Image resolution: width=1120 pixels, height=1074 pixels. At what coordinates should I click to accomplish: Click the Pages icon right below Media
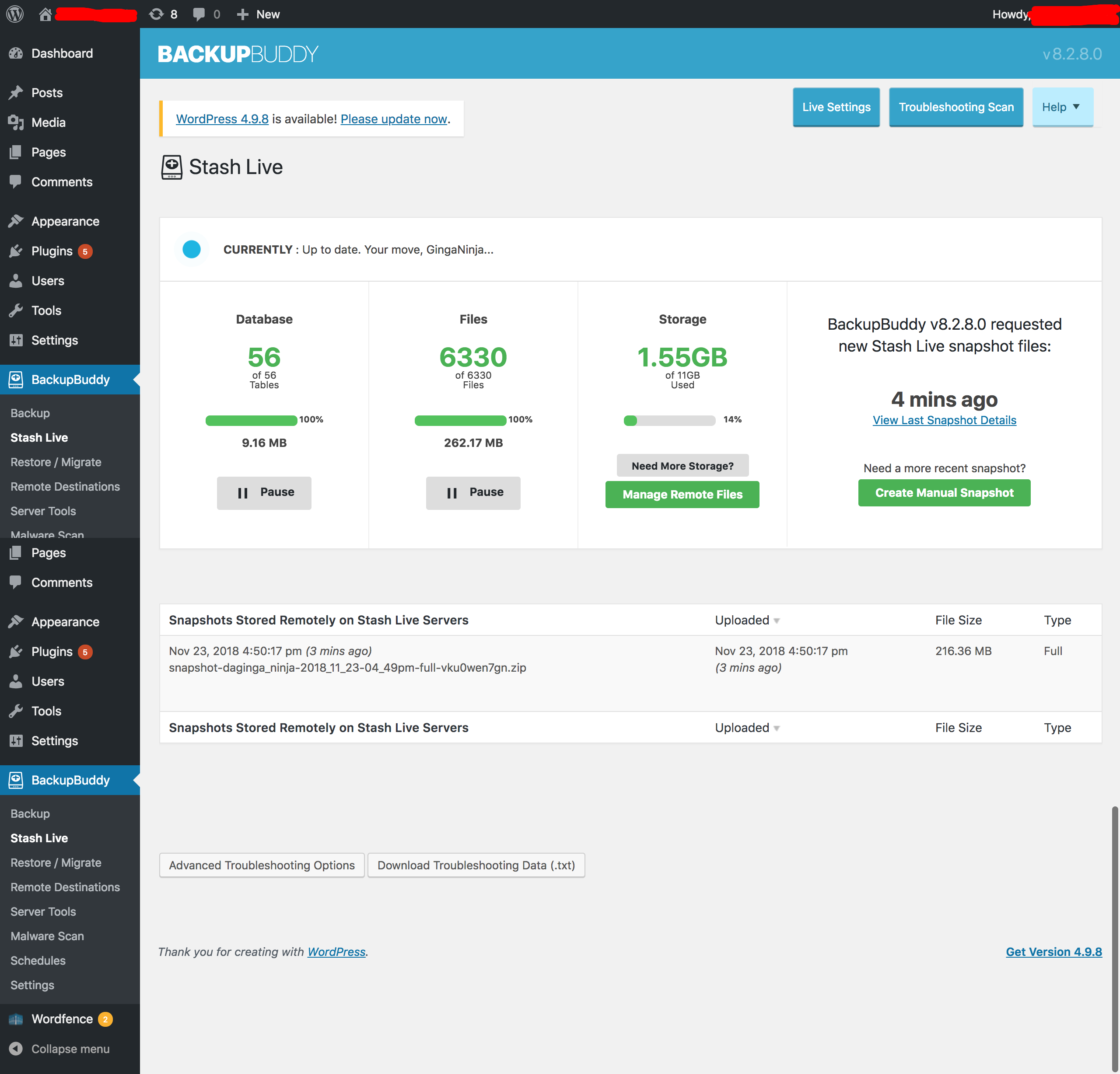16,152
